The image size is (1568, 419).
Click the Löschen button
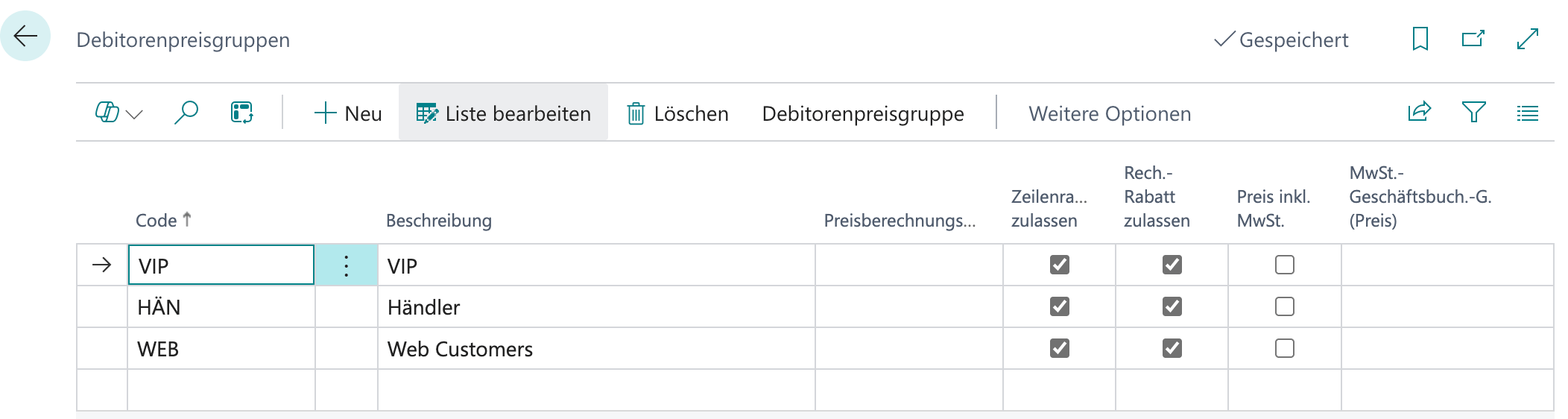(677, 113)
